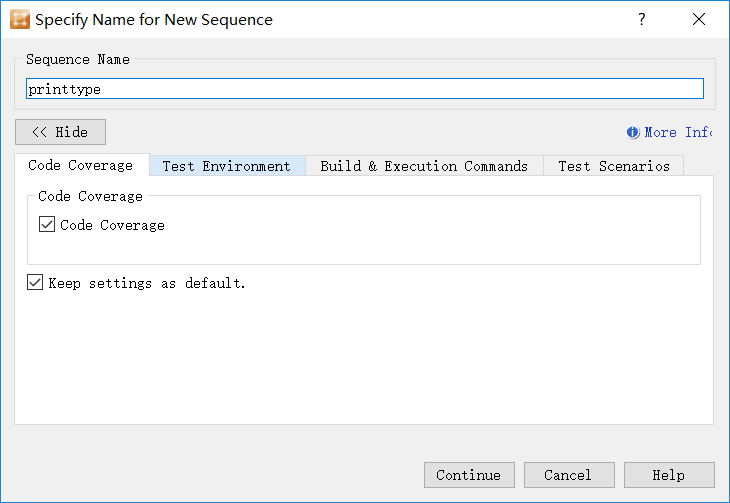
Task: Click the application icon in the title bar
Action: coord(20,19)
